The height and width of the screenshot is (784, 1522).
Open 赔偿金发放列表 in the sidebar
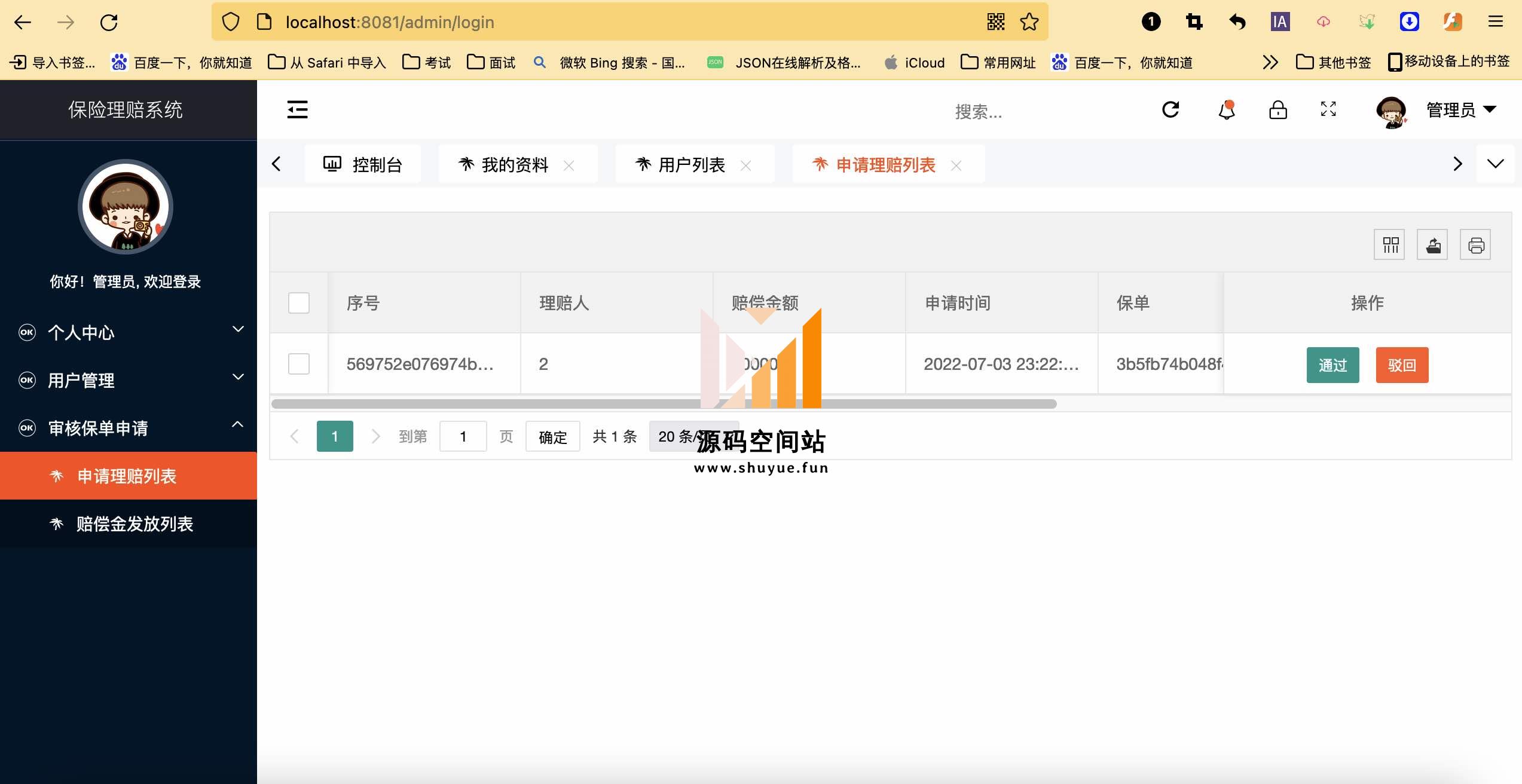129,523
